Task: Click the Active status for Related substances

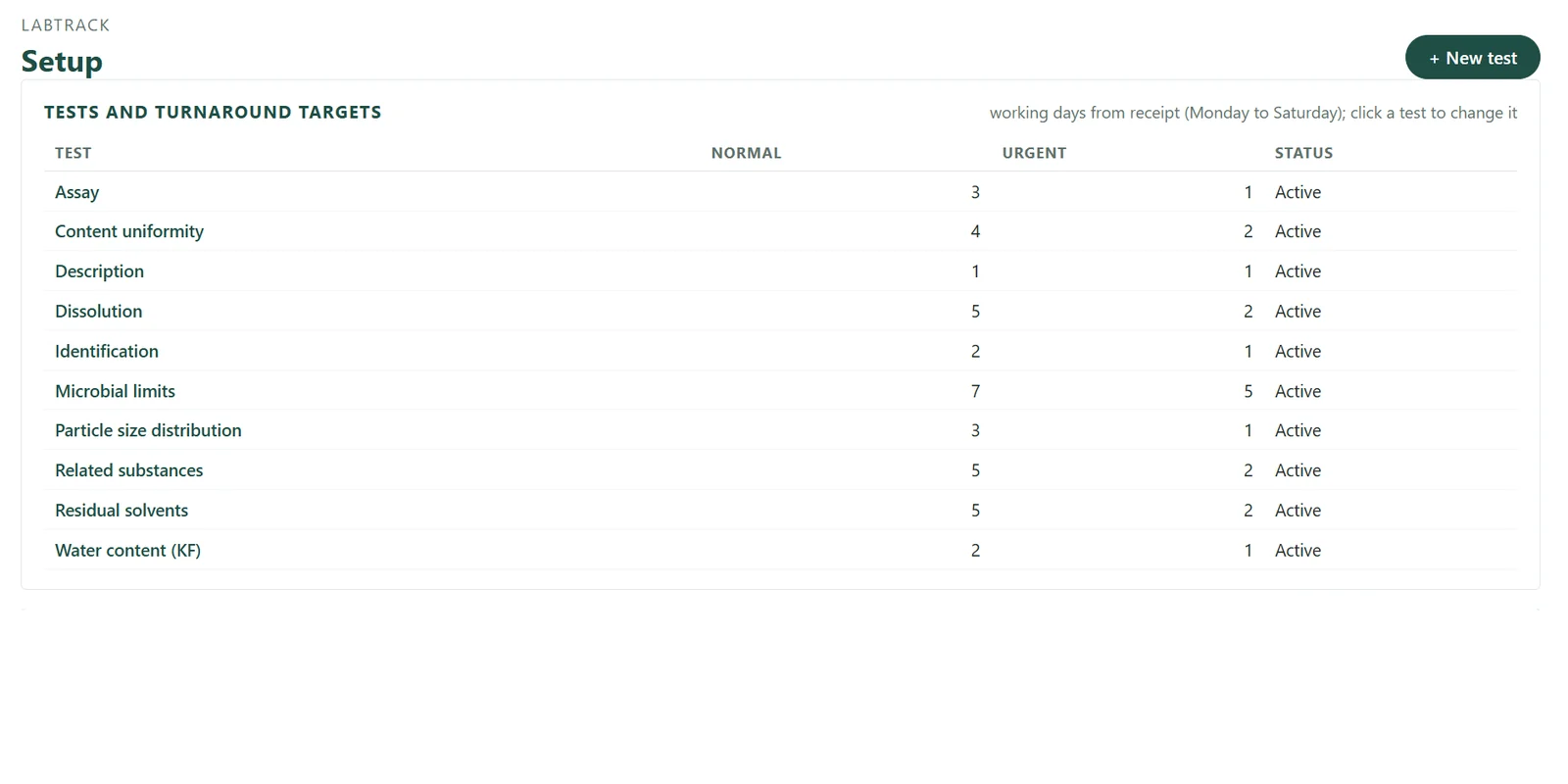Action: point(1298,470)
